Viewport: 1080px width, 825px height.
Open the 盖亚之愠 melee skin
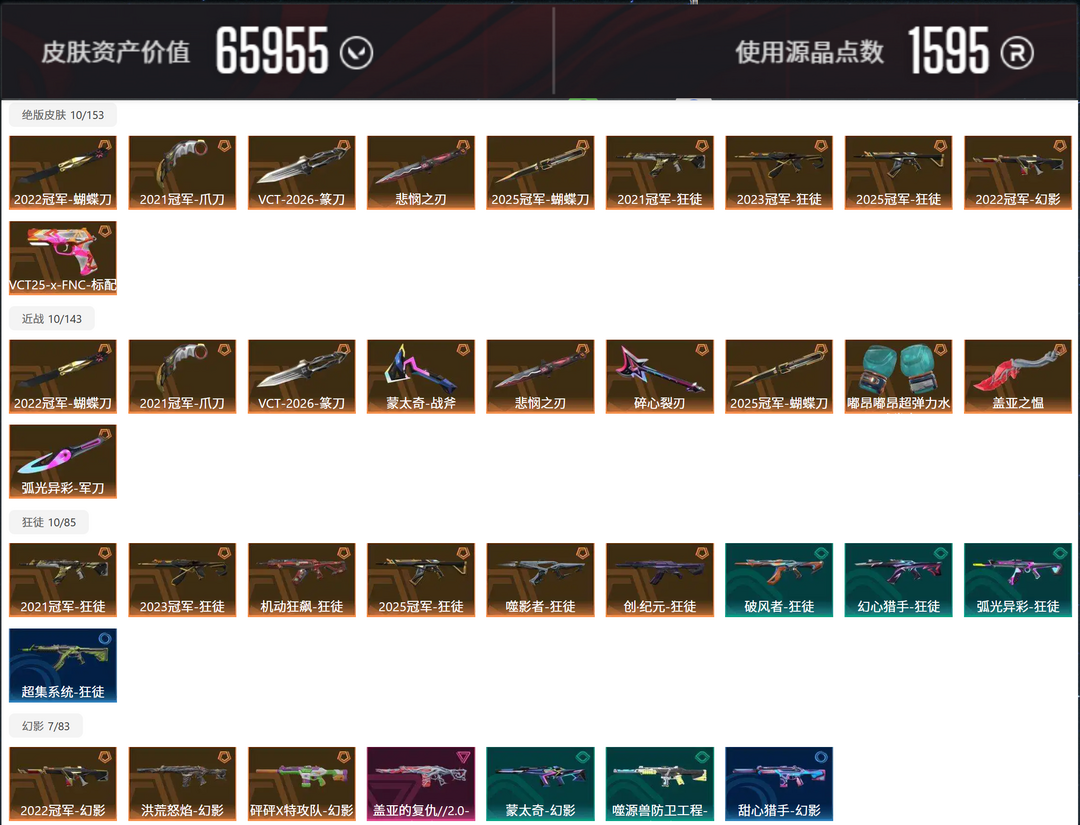[x=1018, y=377]
